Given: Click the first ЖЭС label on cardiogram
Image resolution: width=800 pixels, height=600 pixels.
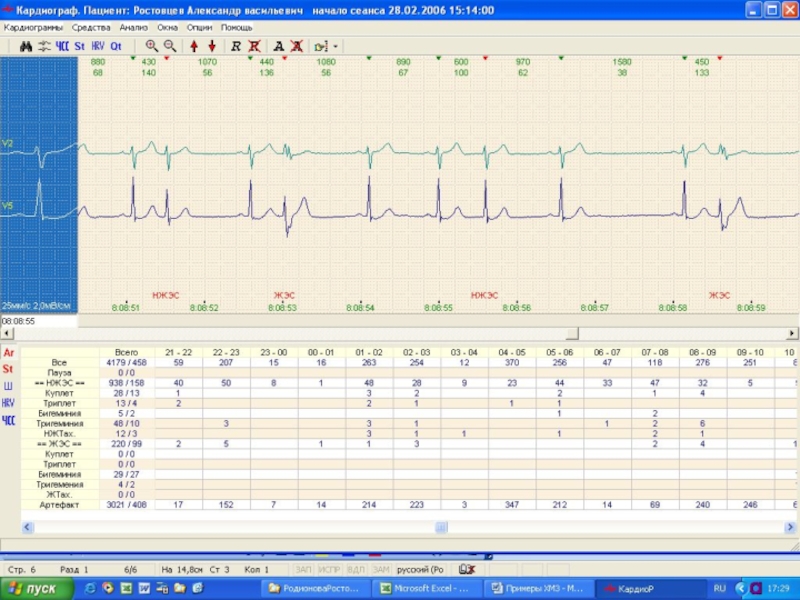Looking at the screenshot, I should [x=284, y=295].
